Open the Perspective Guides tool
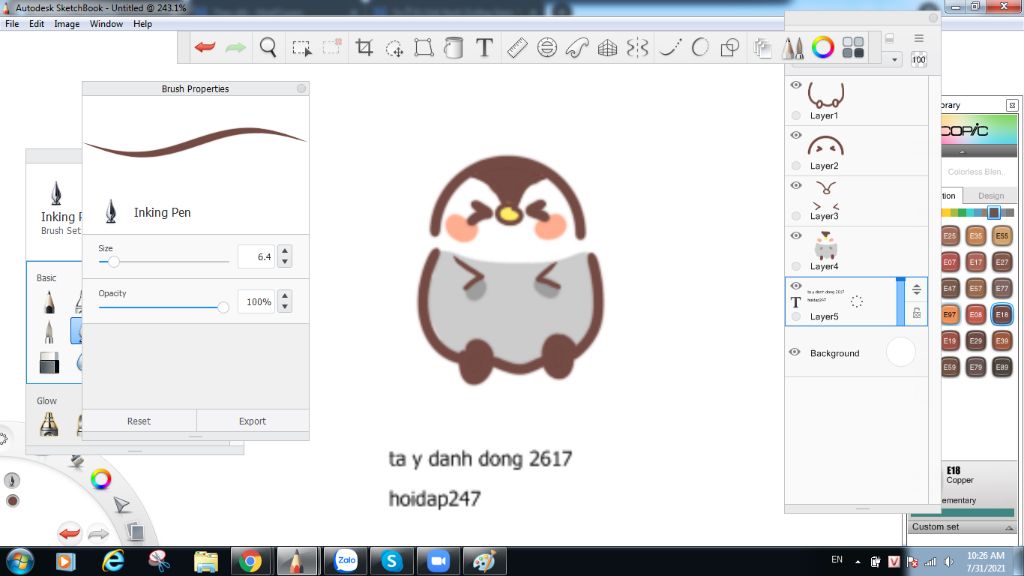 pyautogui.click(x=607, y=47)
